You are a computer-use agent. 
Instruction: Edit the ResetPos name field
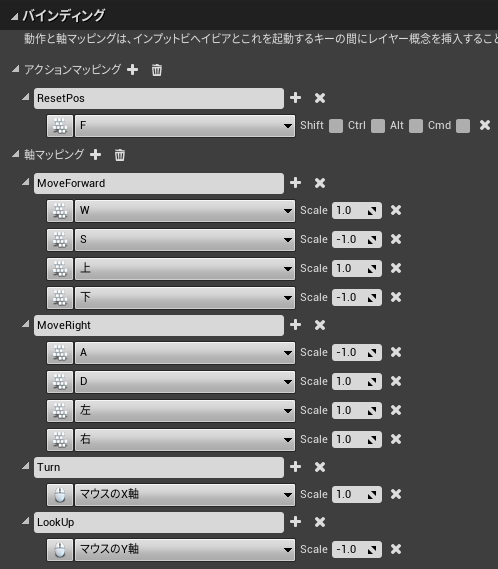point(159,98)
